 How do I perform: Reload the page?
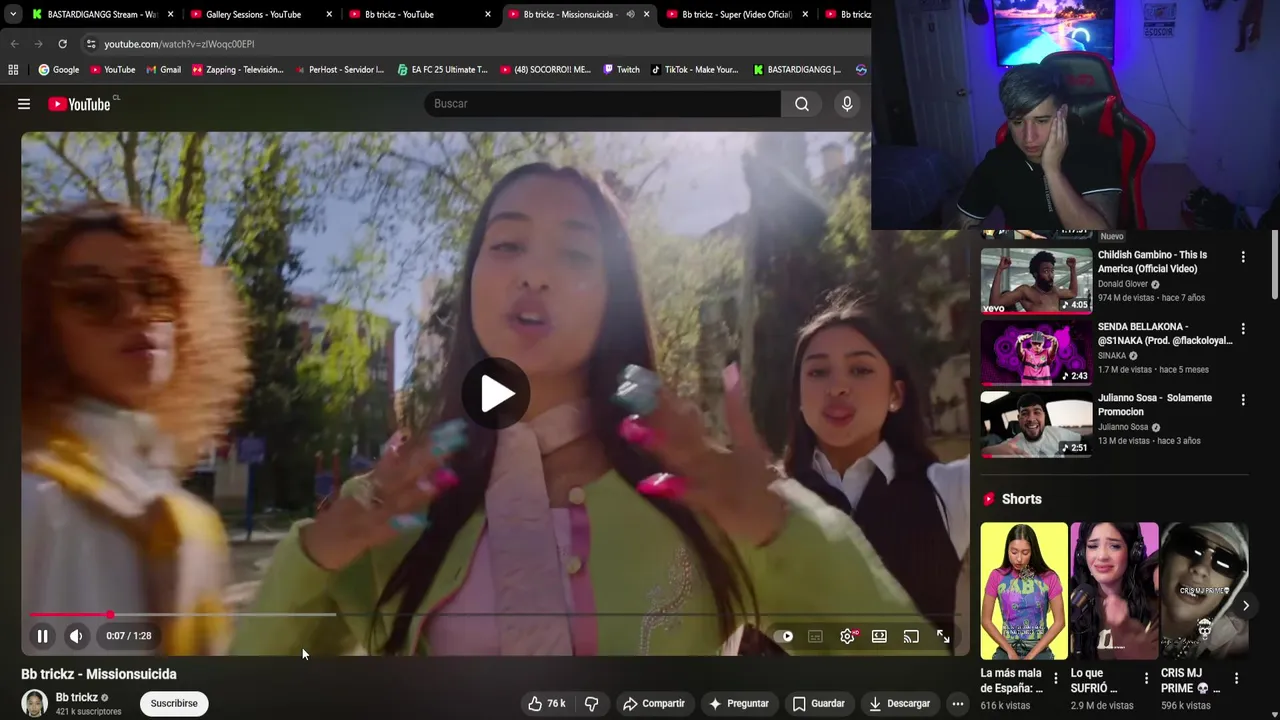pyautogui.click(x=62, y=44)
